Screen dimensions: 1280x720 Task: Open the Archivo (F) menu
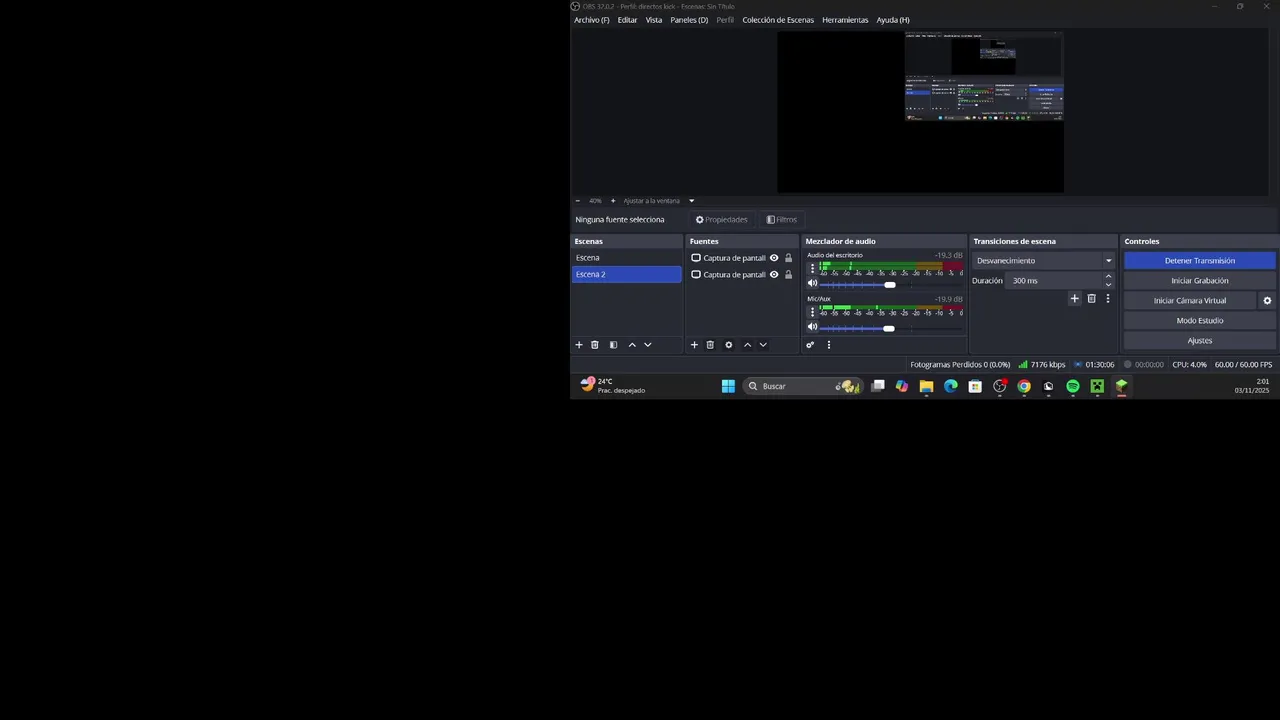point(592,20)
